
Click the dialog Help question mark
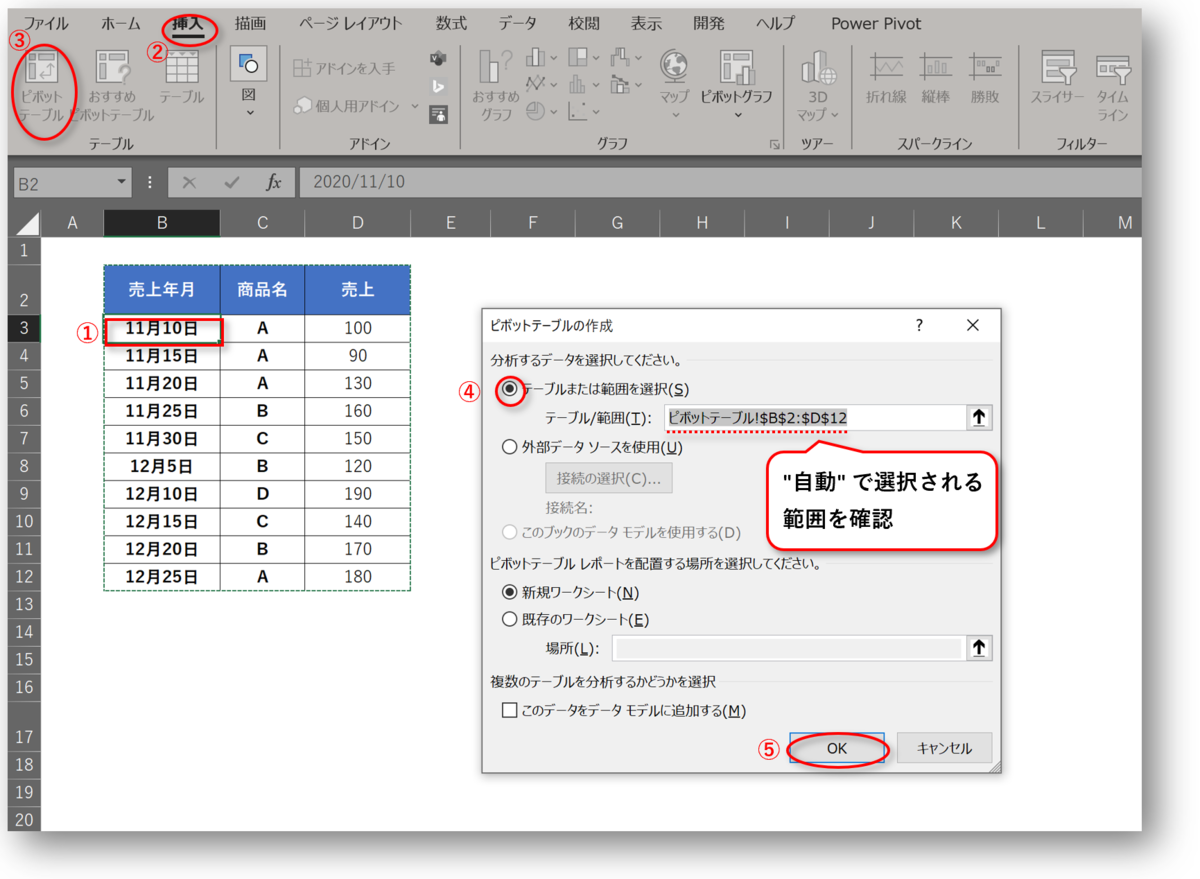[x=920, y=326]
